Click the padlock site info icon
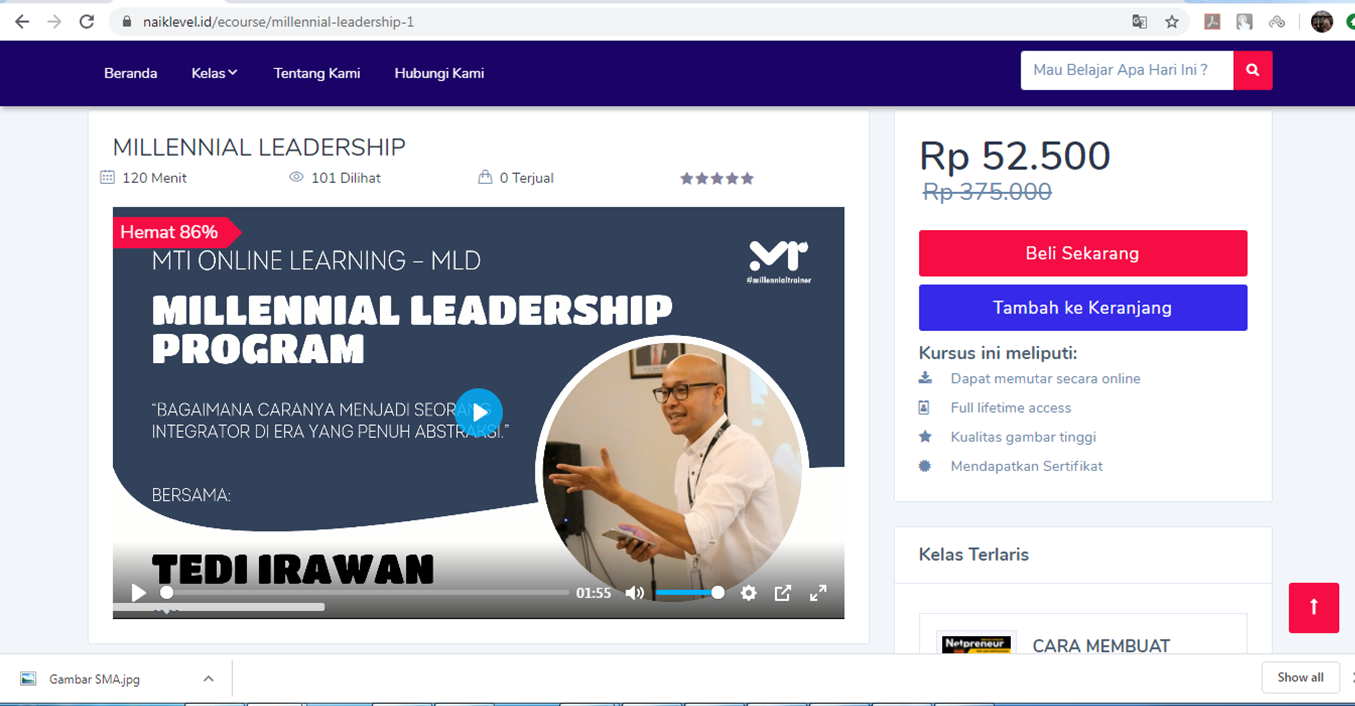Screen dimensions: 1355x706 [x=126, y=21]
